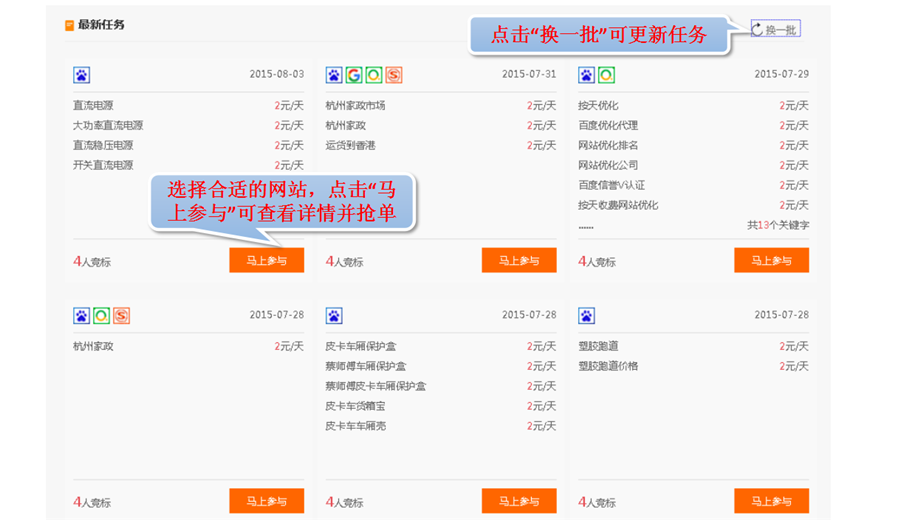Click the keyword 皮卡车货箱宝
The height and width of the screenshot is (520, 900).
point(355,406)
